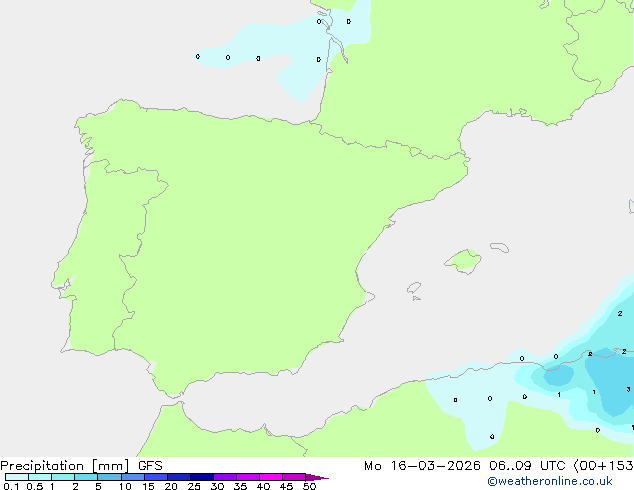This screenshot has height=490, width=634.
Task: Click the 10 mm legend color swatch
Action: coord(133,477)
